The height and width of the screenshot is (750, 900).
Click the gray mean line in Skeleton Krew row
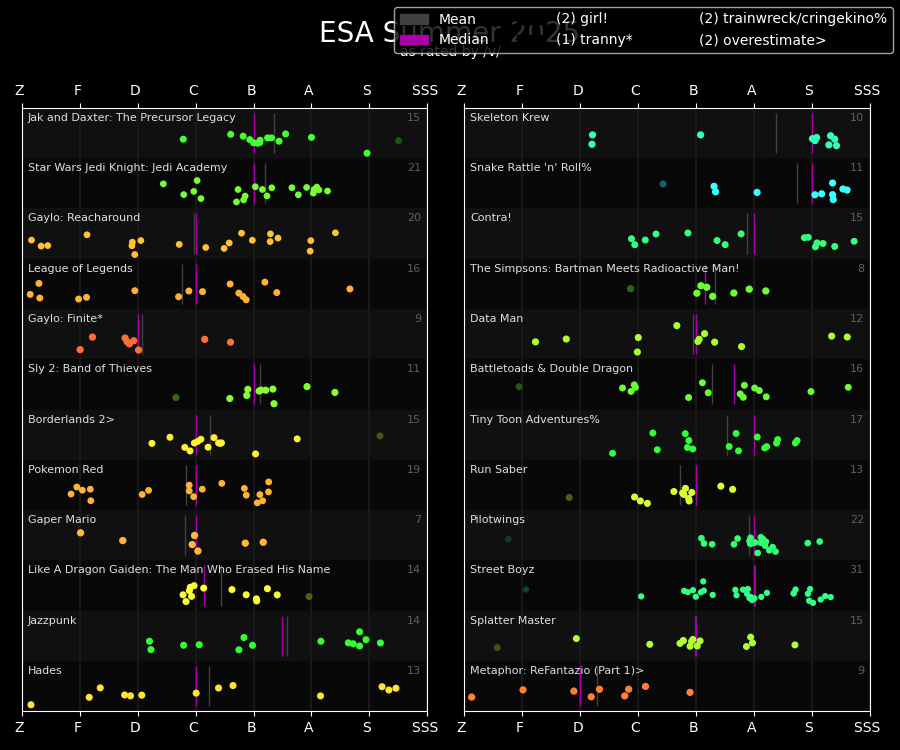[777, 134]
